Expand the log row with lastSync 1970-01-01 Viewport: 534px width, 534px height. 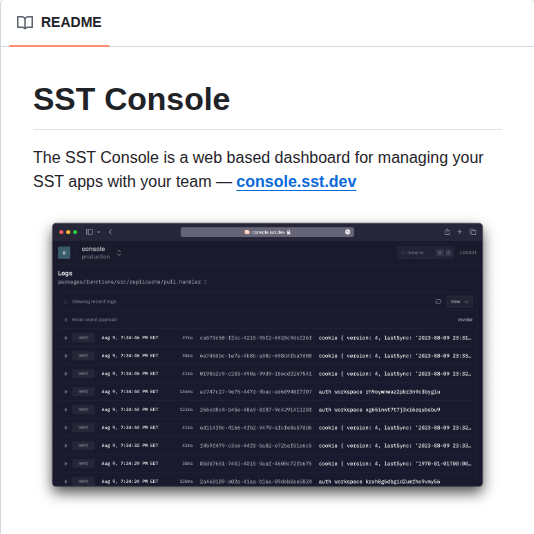pyautogui.click(x=66, y=464)
